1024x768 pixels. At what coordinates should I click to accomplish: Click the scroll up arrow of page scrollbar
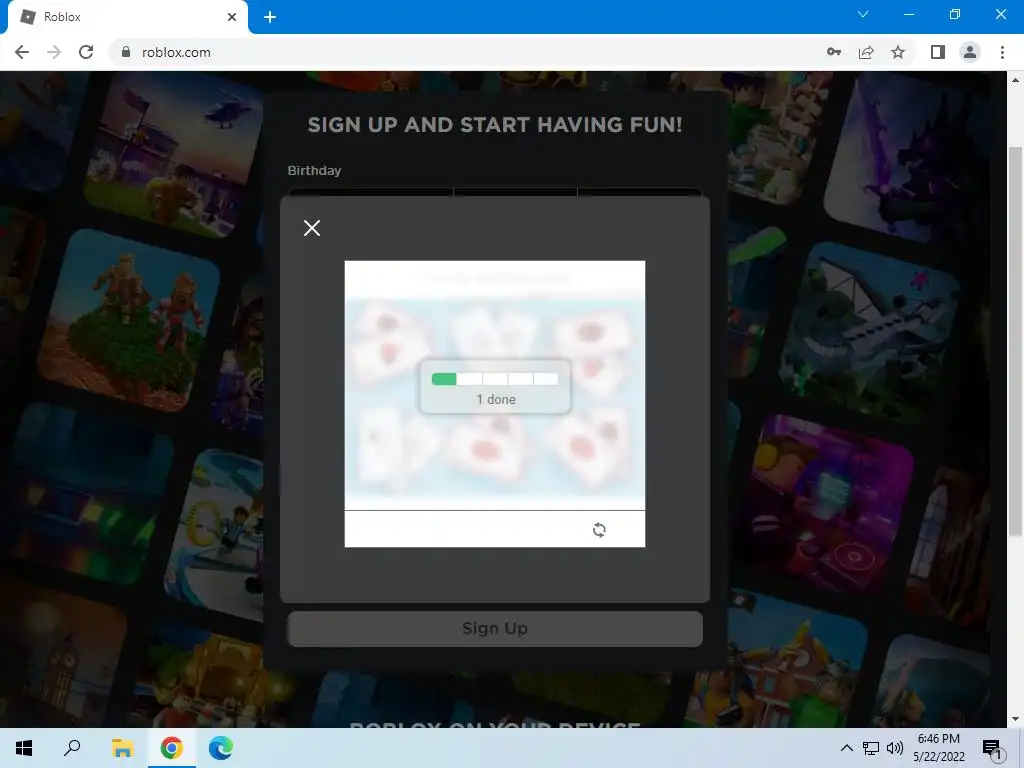(x=1015, y=80)
